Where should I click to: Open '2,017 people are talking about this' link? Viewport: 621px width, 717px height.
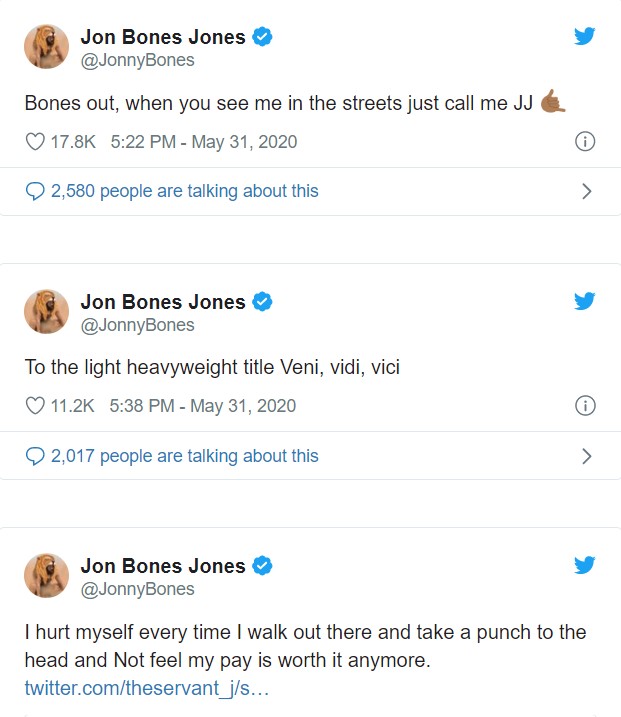coord(184,456)
